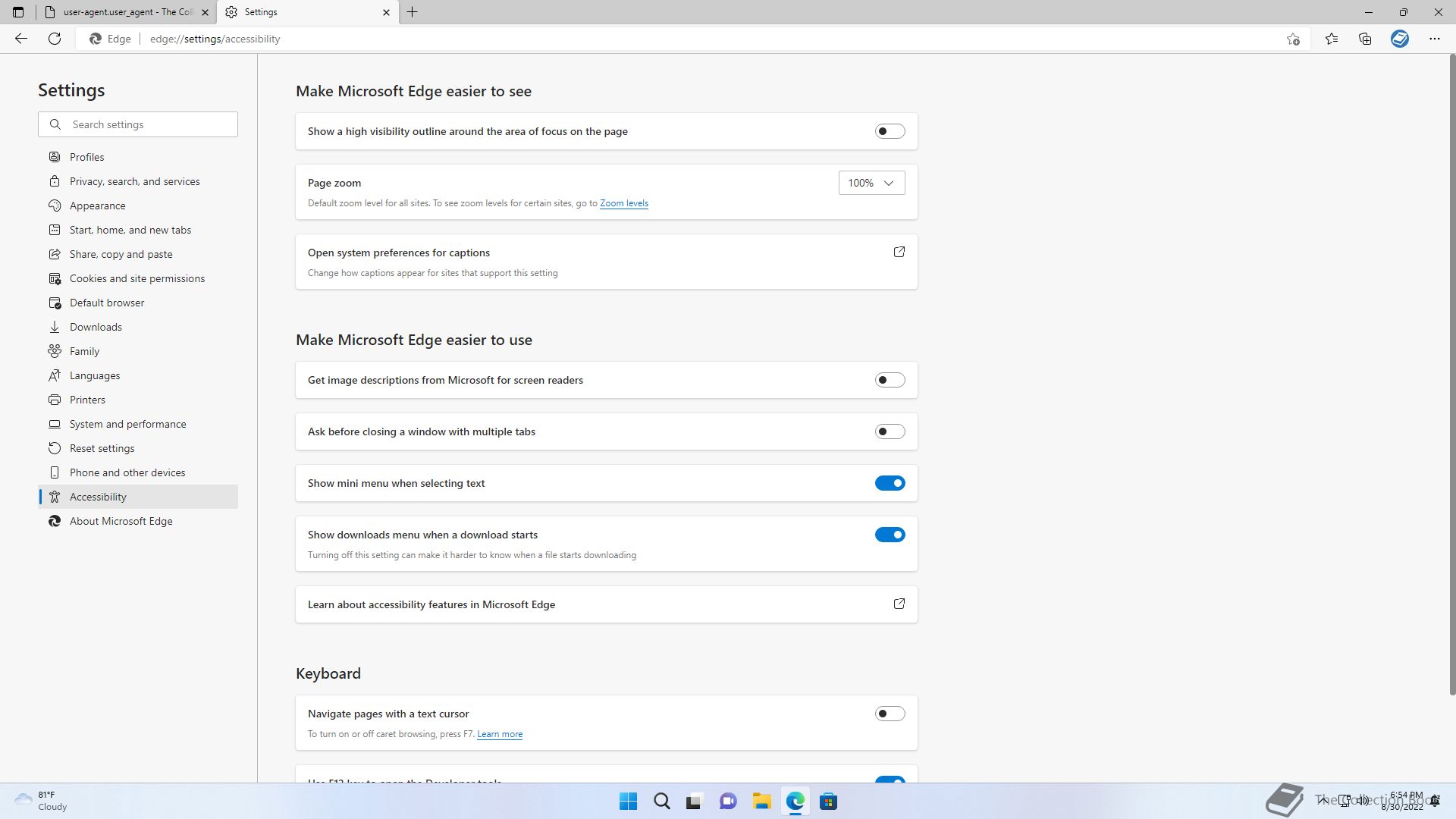Click the Edge icon on taskbar

point(795,802)
